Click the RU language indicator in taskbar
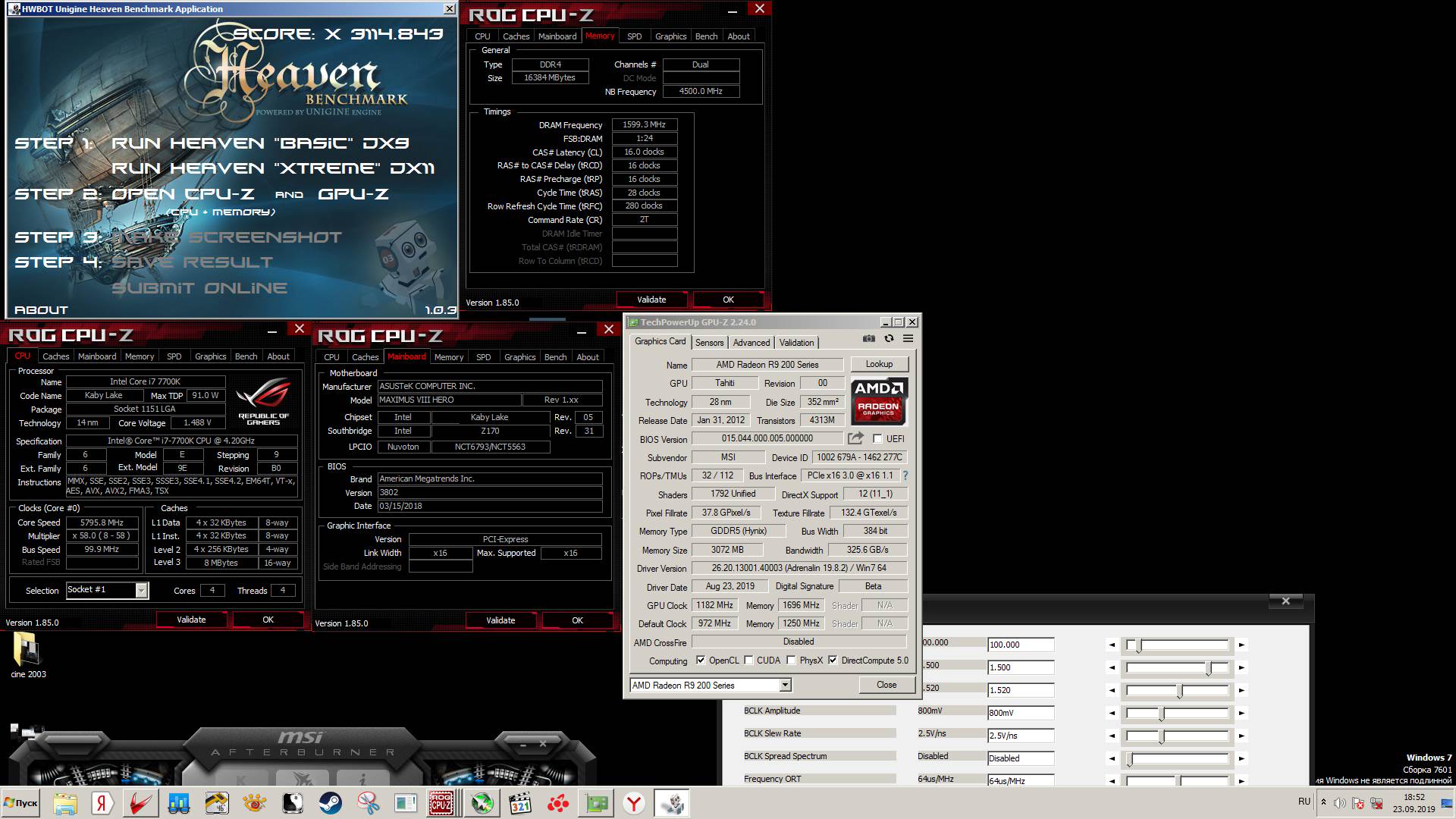This screenshot has width=1456, height=819. pos(1304,802)
